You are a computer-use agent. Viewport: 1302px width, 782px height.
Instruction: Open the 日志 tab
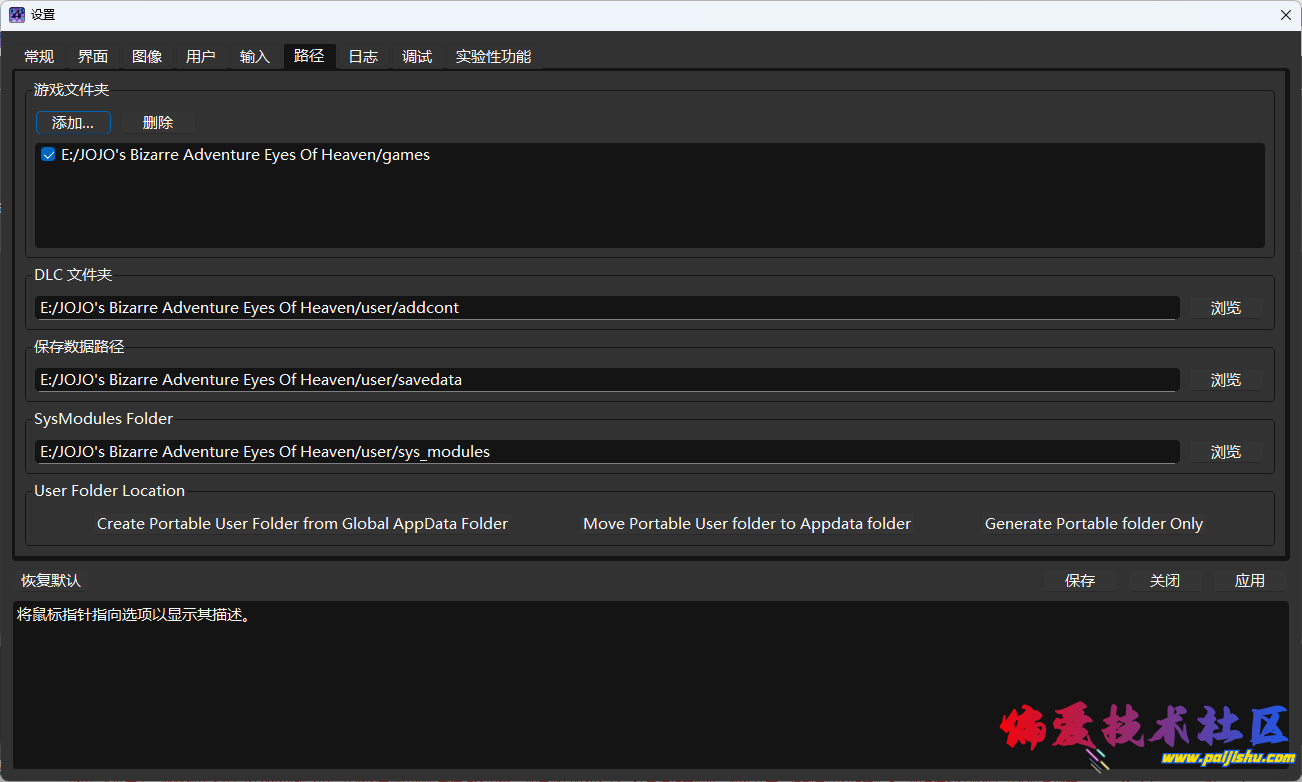[363, 57]
